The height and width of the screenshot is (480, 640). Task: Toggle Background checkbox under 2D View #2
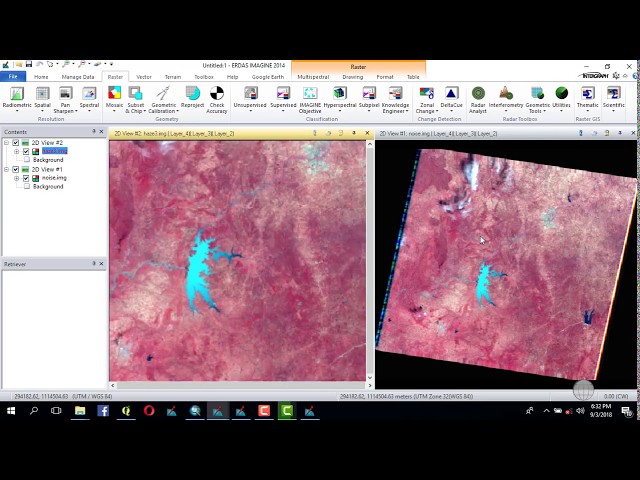point(27,160)
